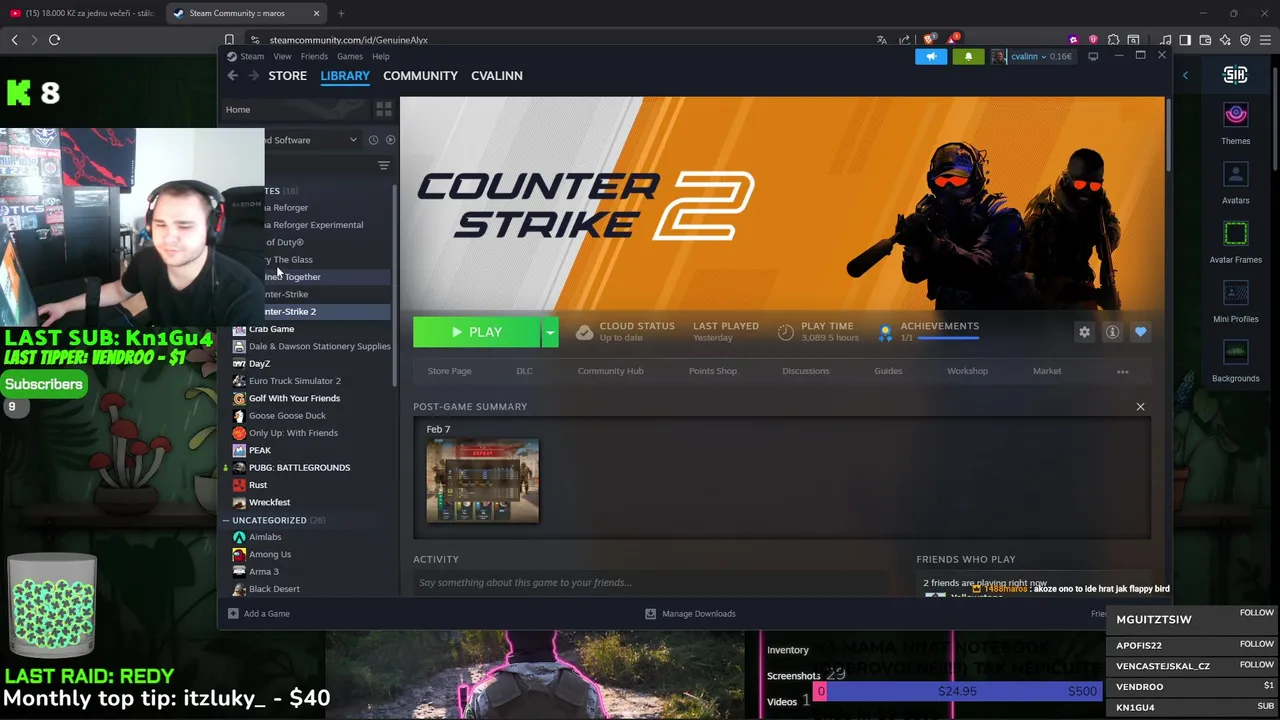1280x720 pixels.
Task: Select Goose Goose Duck
Action: (x=287, y=416)
